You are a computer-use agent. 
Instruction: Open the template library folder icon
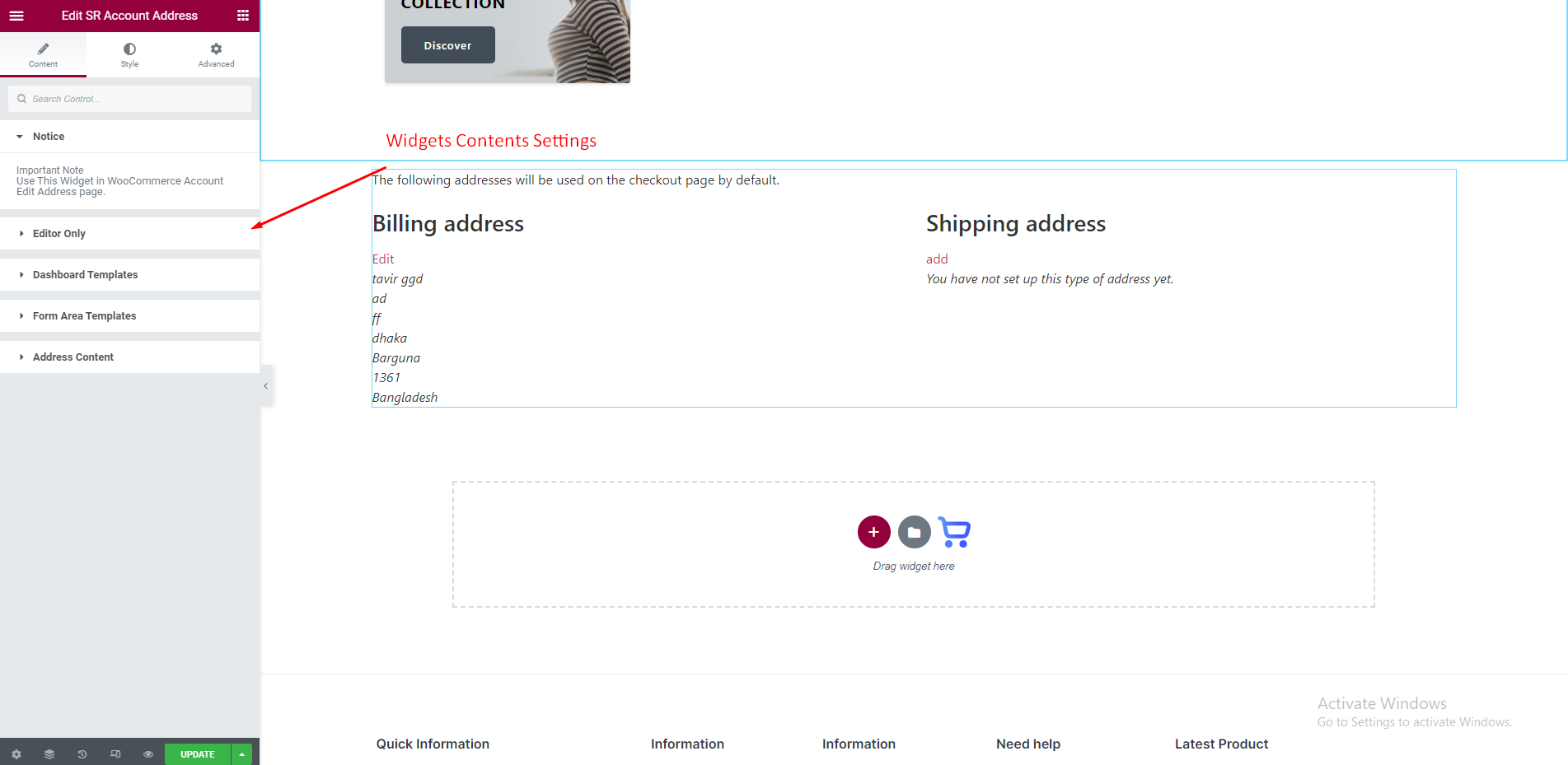coord(914,532)
